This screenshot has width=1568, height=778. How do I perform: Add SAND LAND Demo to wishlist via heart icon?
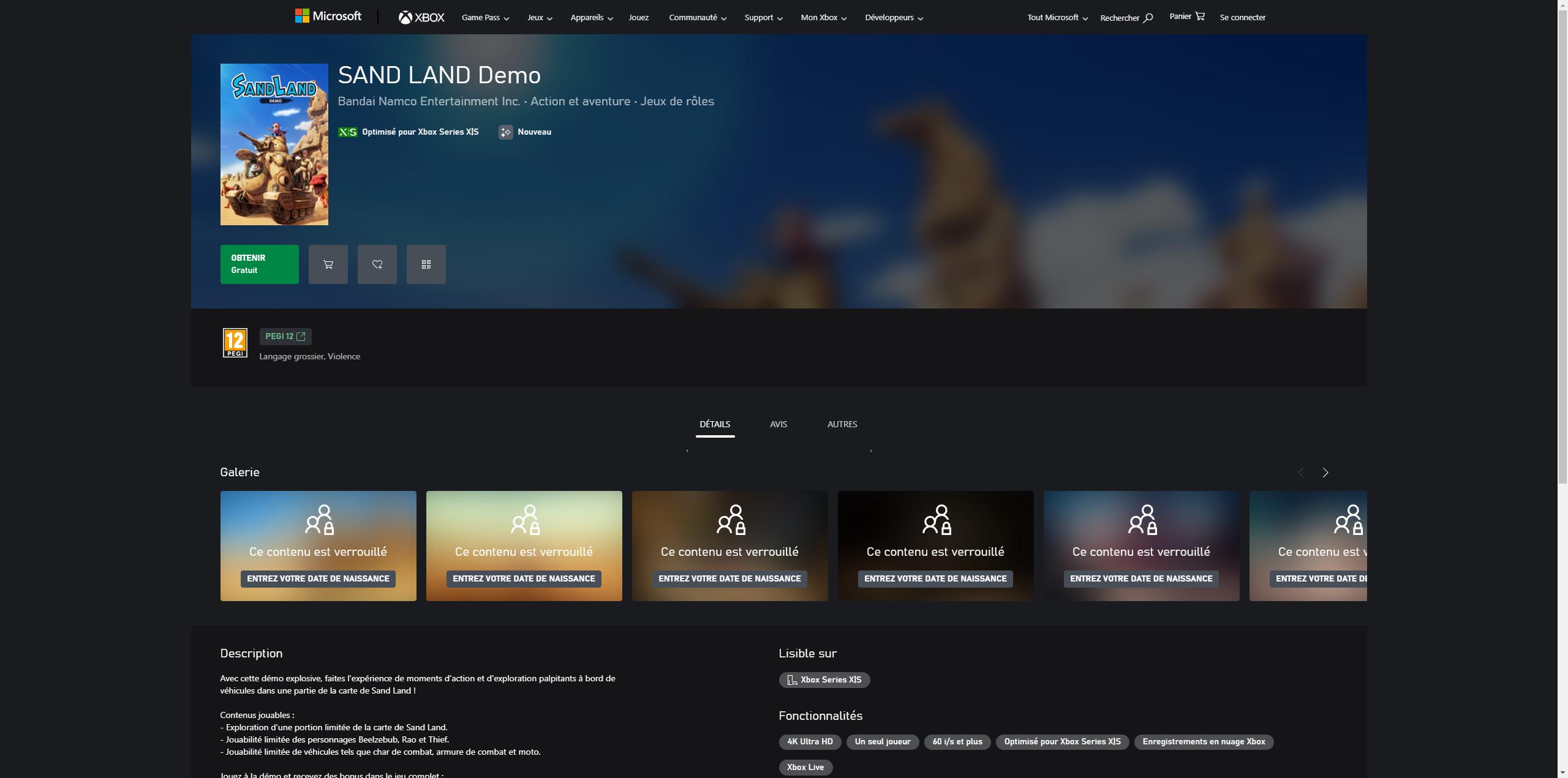pyautogui.click(x=377, y=264)
